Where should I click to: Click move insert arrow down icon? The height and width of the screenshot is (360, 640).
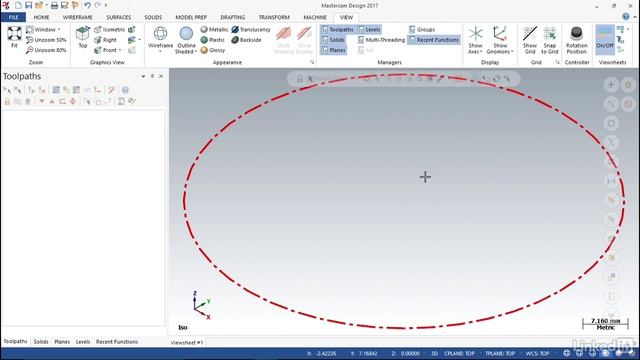coord(42,101)
